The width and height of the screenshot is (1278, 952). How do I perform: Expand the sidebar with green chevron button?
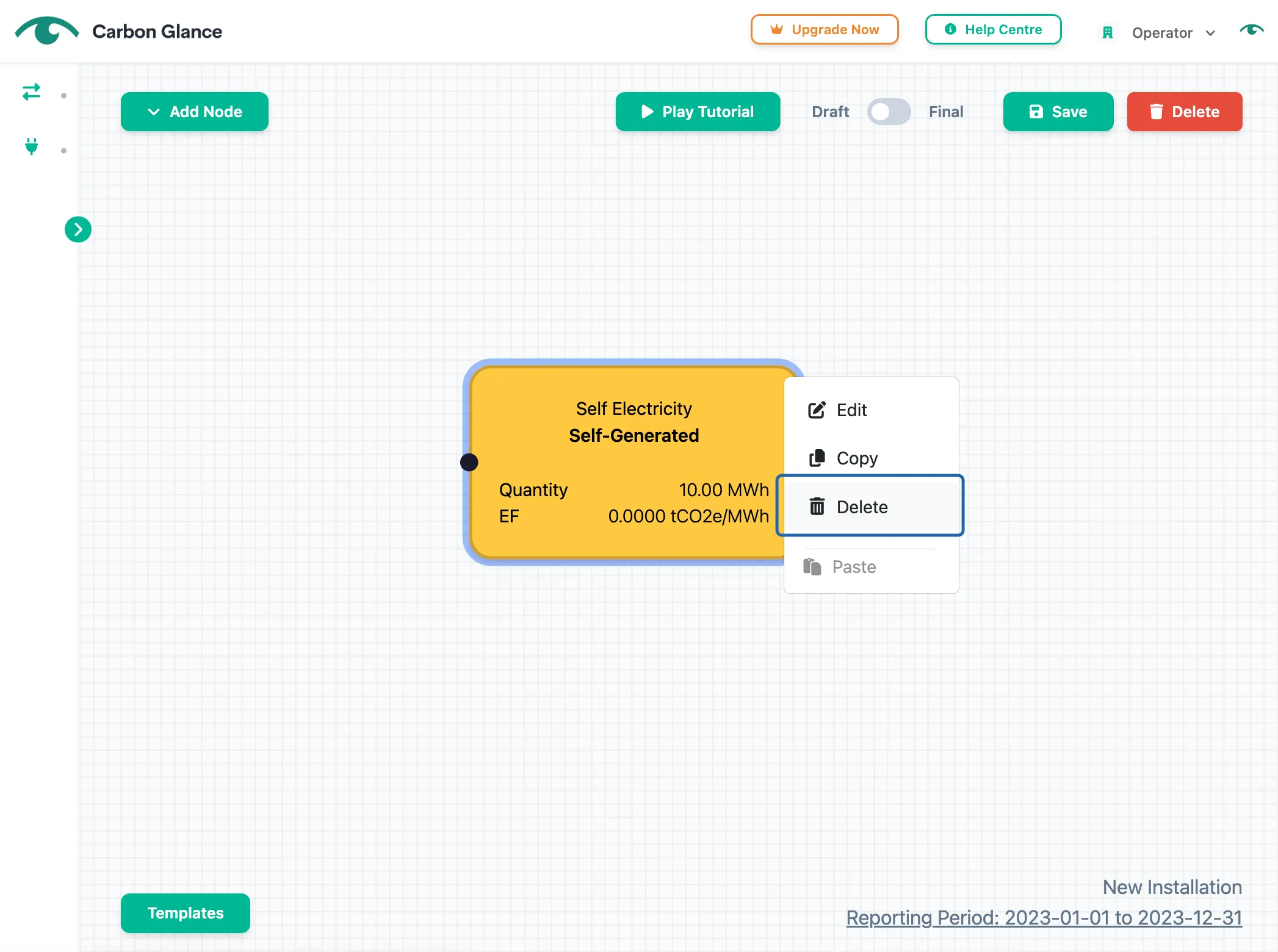tap(78, 229)
